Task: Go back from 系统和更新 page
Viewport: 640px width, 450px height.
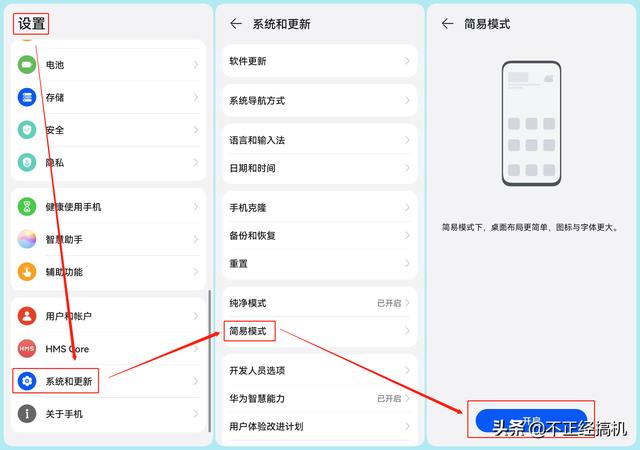Action: (x=236, y=24)
